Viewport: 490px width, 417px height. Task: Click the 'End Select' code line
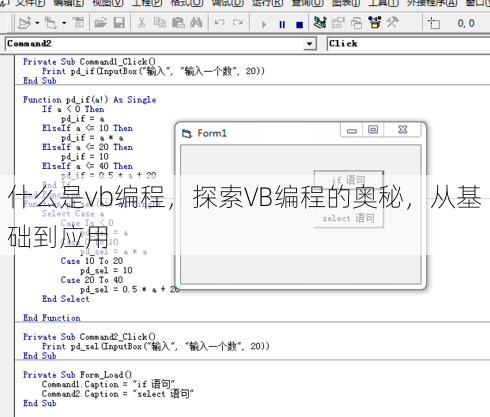tap(66, 299)
